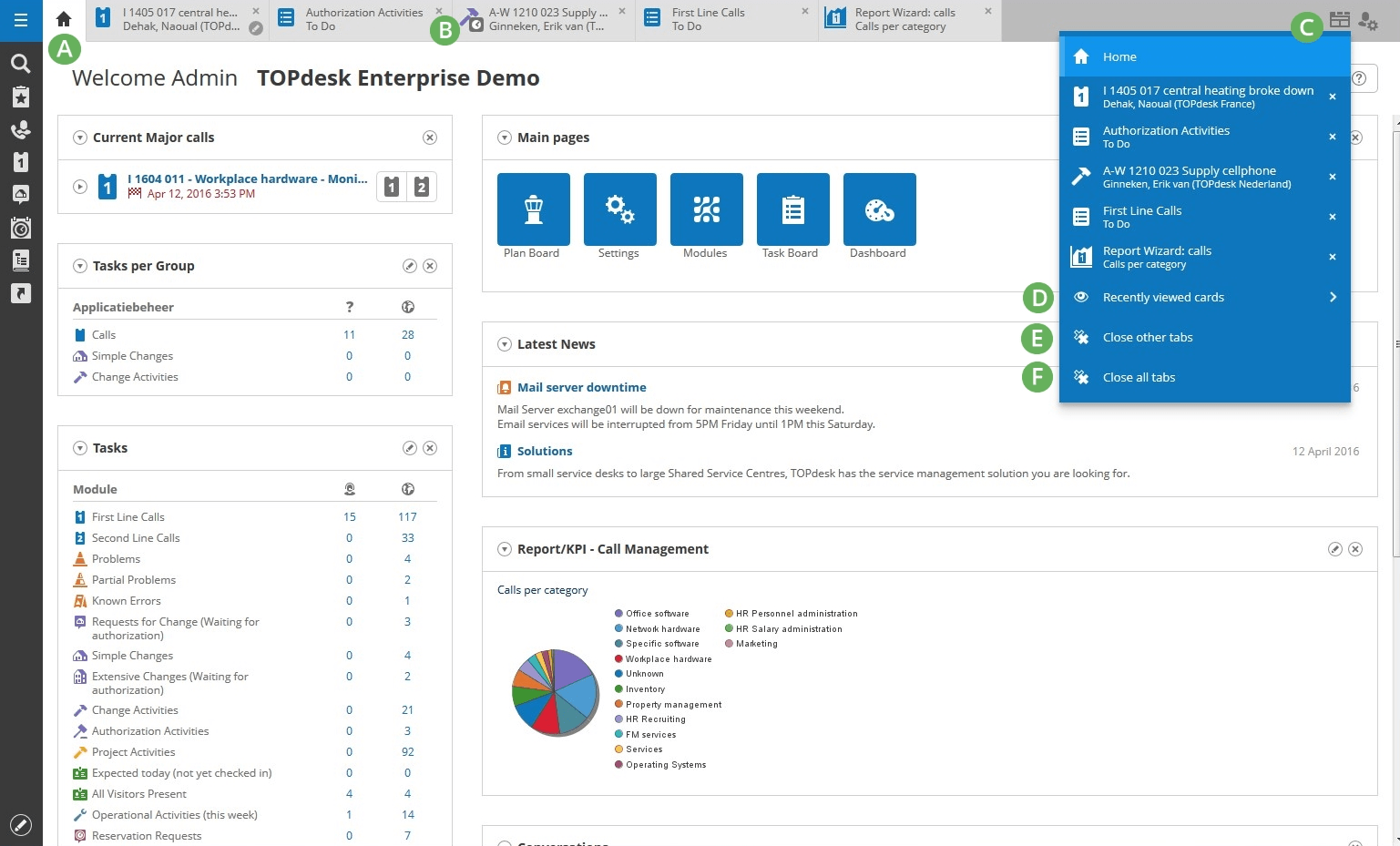Edit the Report/KPI - Call Management widget

point(1335,549)
